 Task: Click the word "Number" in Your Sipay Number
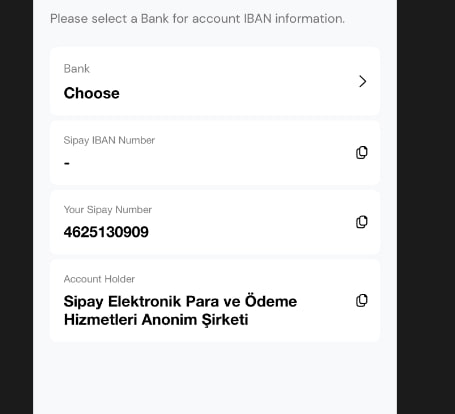point(133,210)
